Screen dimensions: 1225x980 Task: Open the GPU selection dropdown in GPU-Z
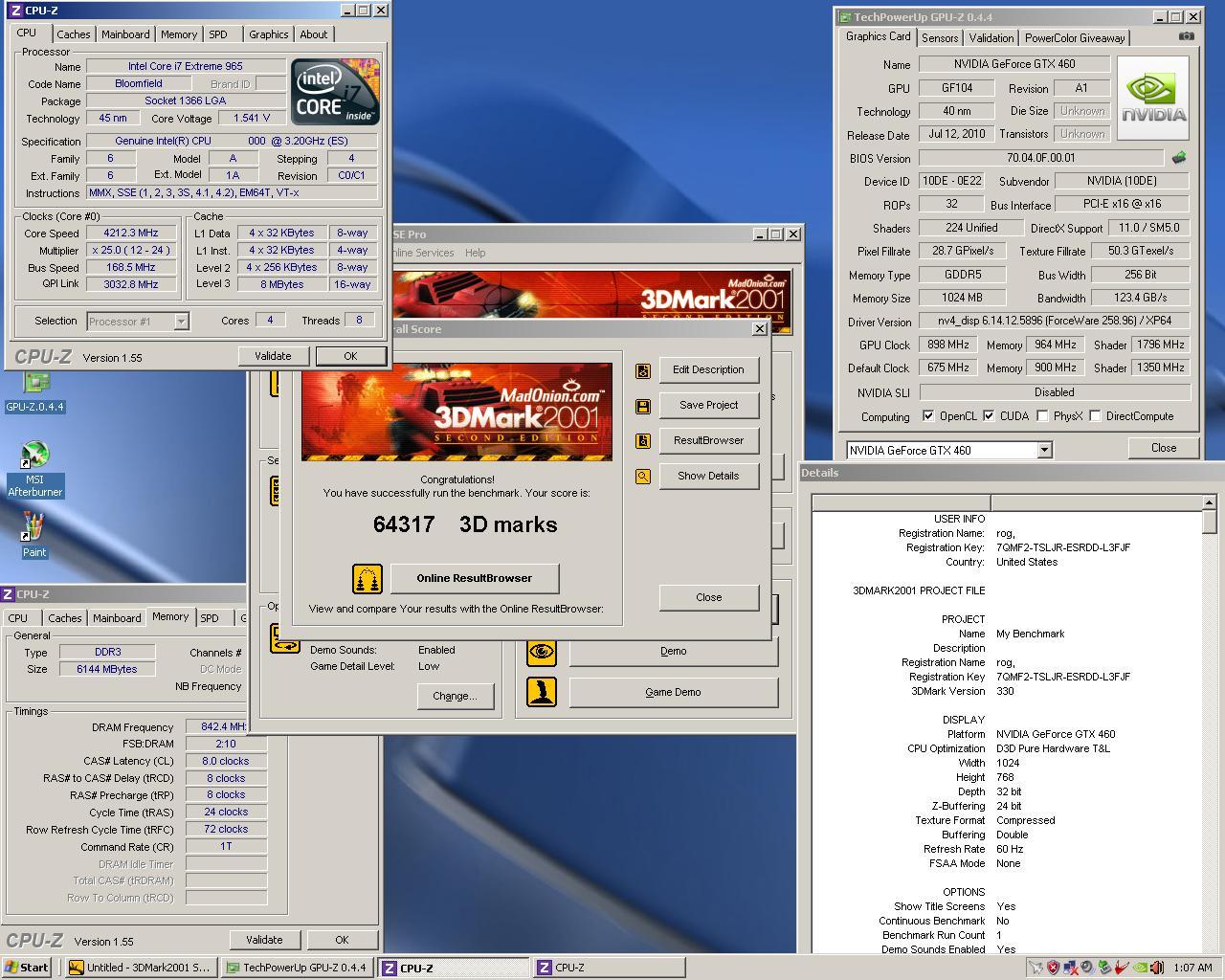(1044, 450)
